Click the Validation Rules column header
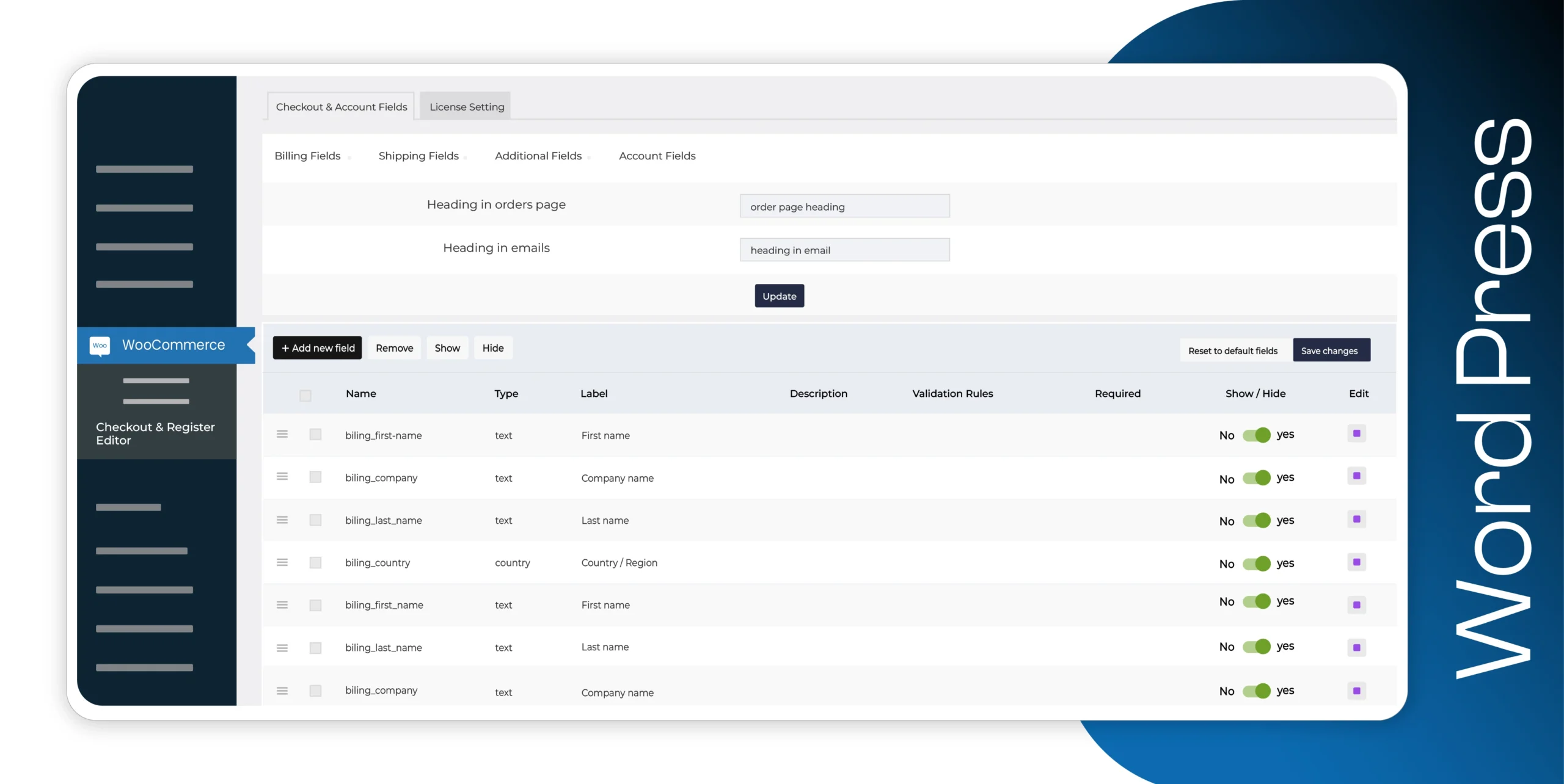Image resolution: width=1564 pixels, height=784 pixels. [952, 393]
